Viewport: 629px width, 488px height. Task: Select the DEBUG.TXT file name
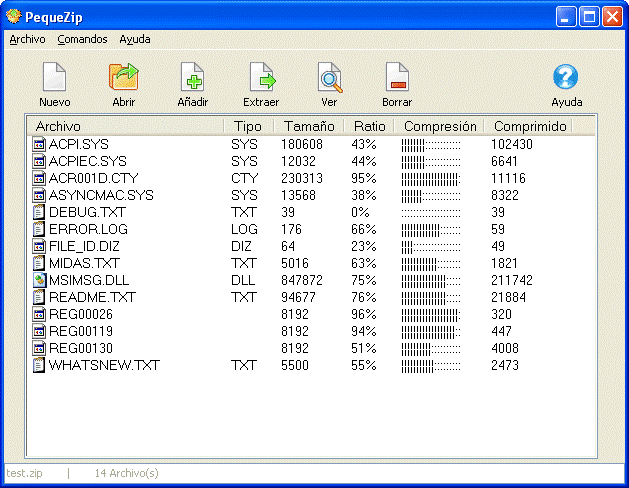point(87,212)
